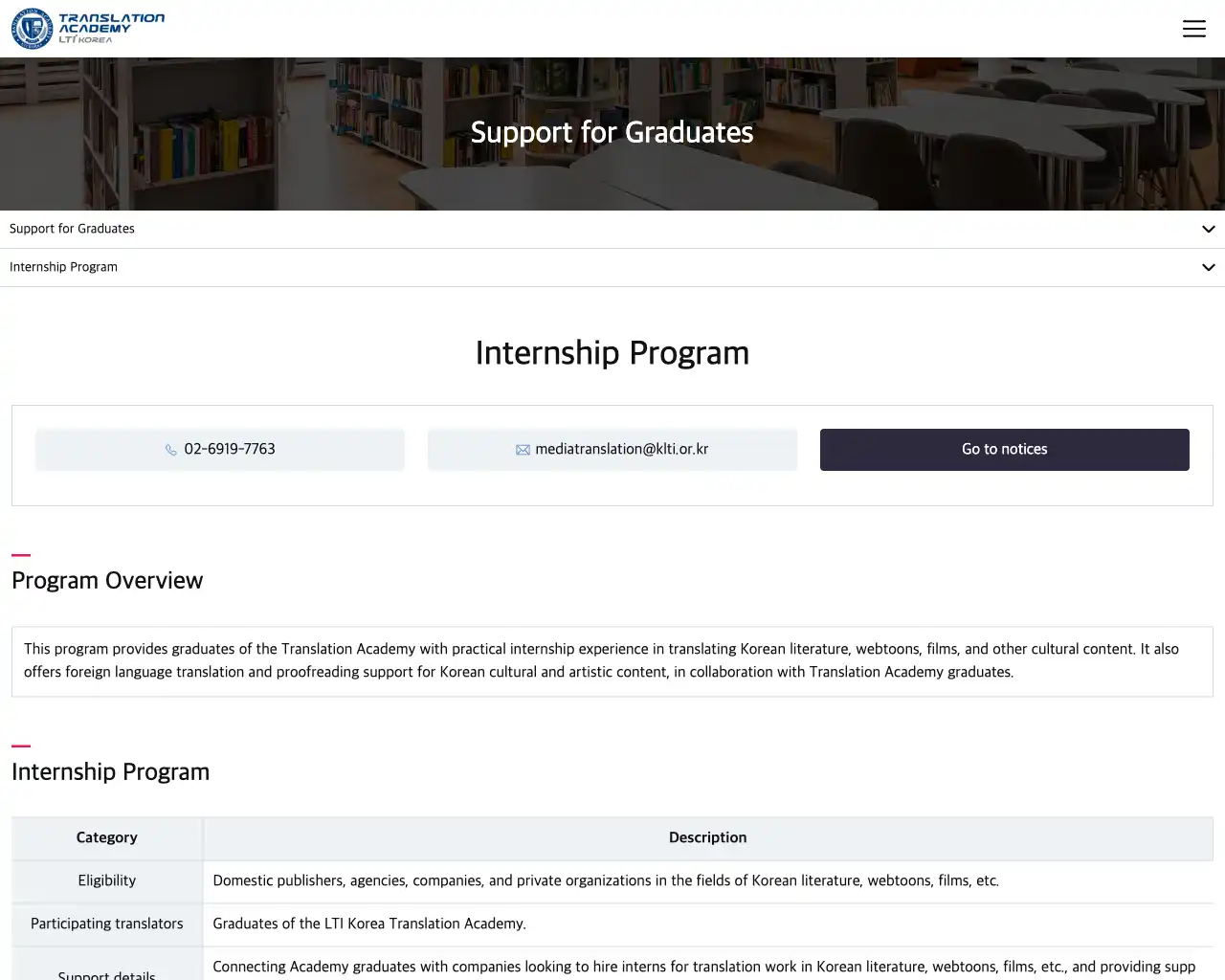Viewport: 1225px width, 980px height.
Task: Click the Program Overview section heading
Action: tap(107, 581)
